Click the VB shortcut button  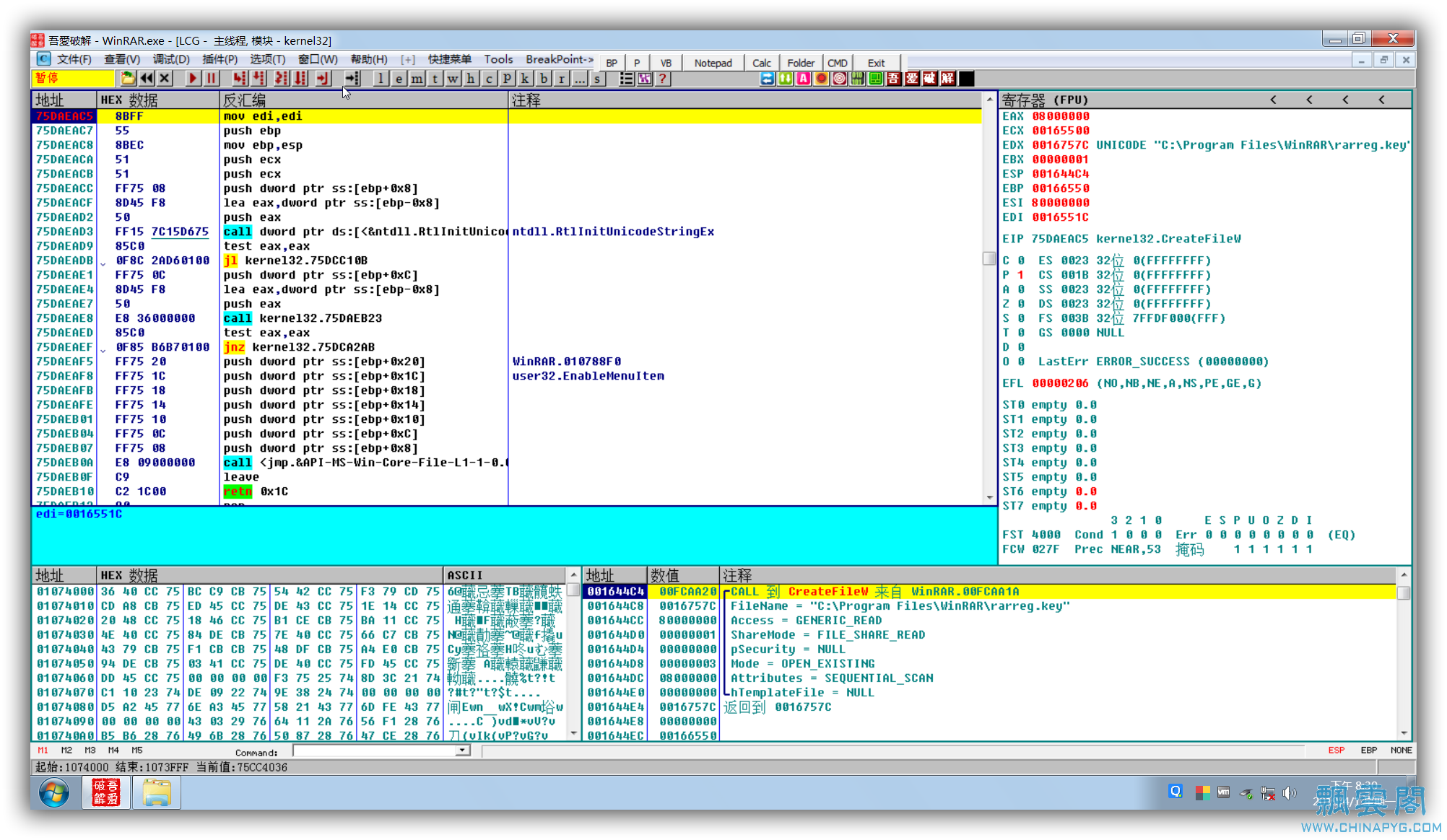[x=666, y=63]
